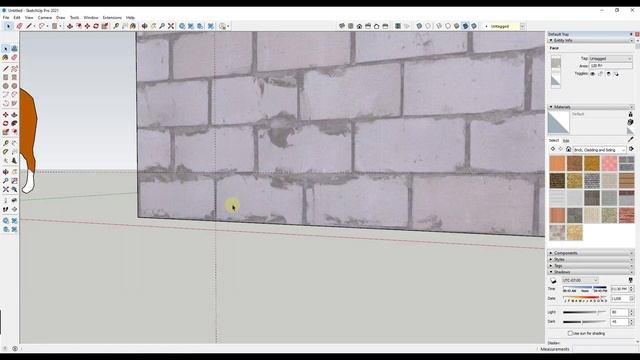Viewport: 640px width, 360px height.
Task: Expand the Styles panel
Action: [x=591, y=259]
